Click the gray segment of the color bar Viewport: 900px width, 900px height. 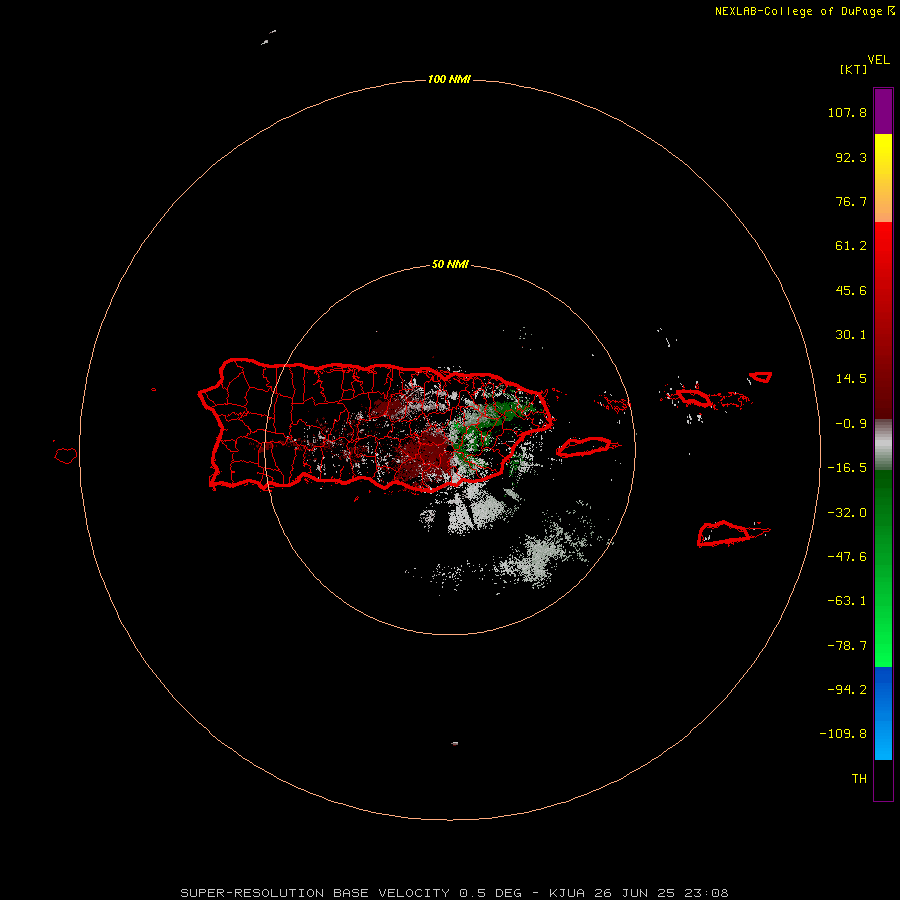(x=883, y=445)
